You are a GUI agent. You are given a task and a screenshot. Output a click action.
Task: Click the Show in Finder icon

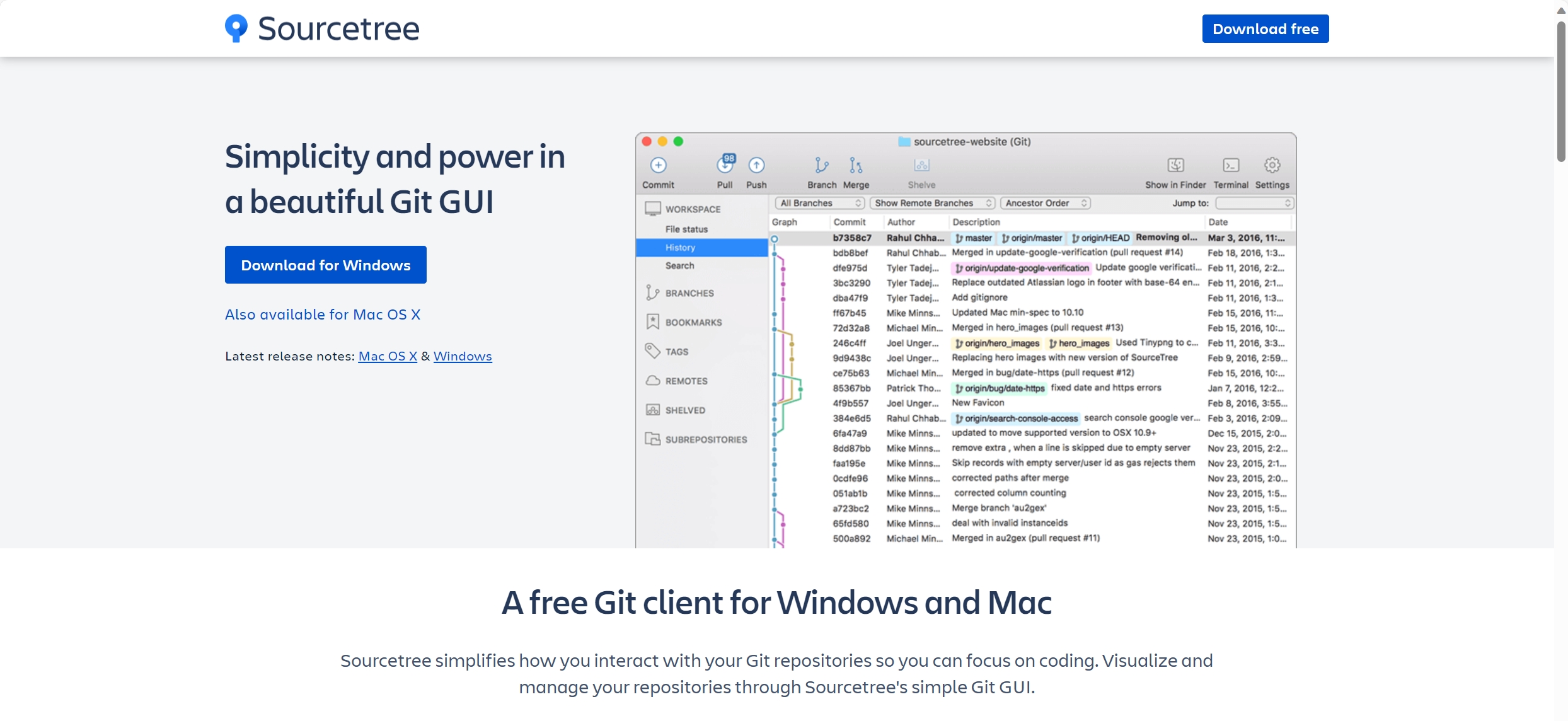coord(1175,165)
